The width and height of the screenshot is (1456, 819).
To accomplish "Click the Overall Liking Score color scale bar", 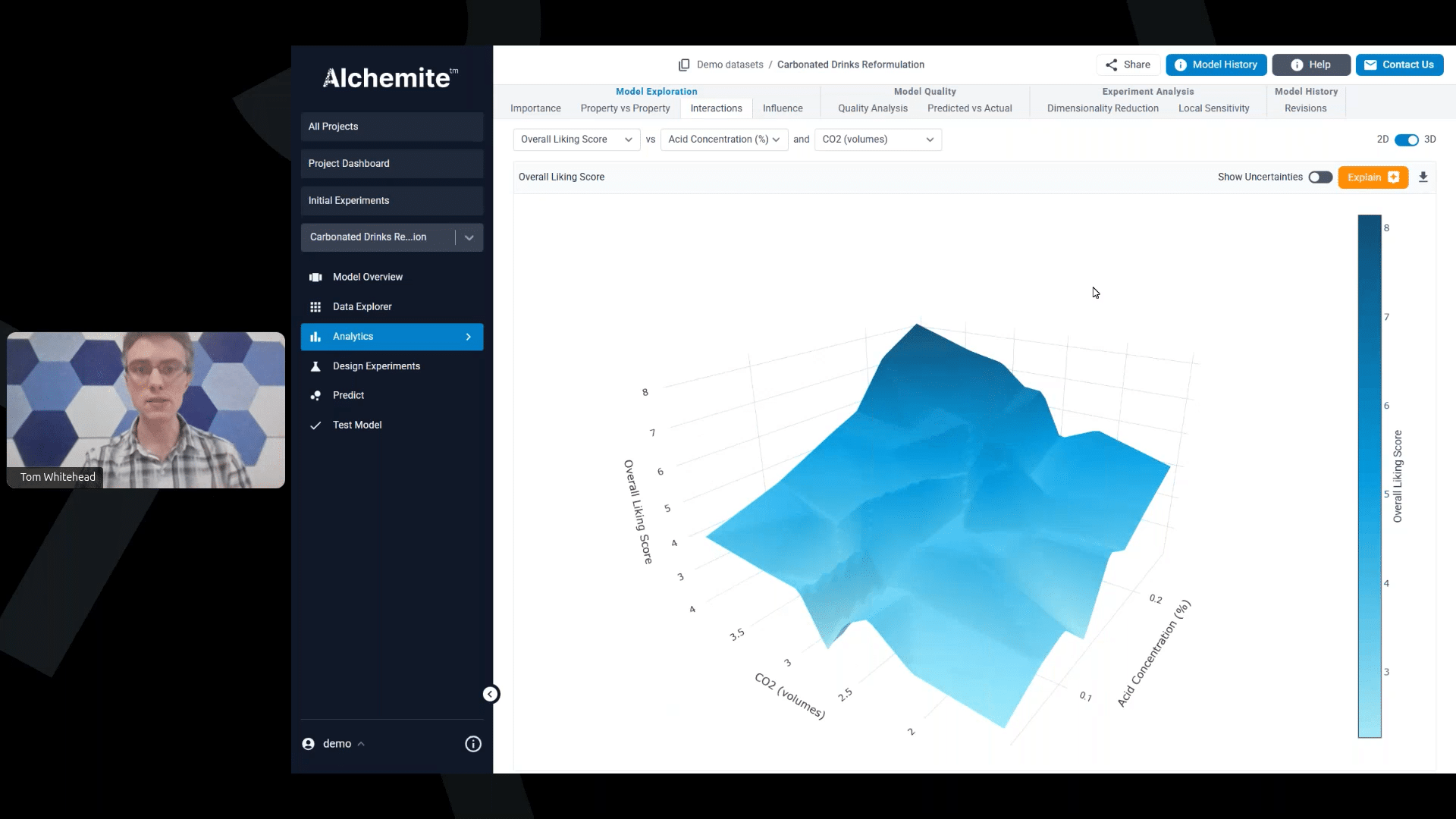I will [1369, 475].
